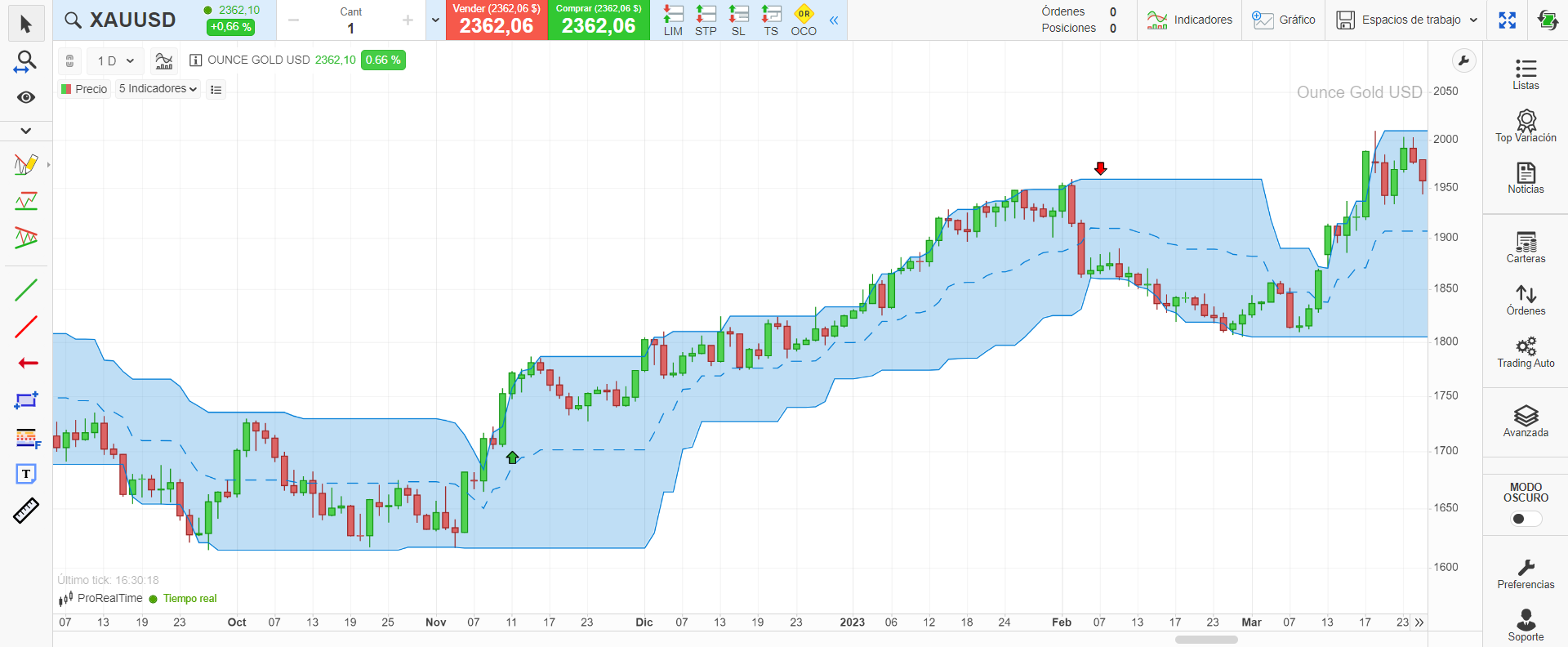The height and width of the screenshot is (647, 1568).
Task: Select LIM limit order type
Action: click(x=673, y=20)
